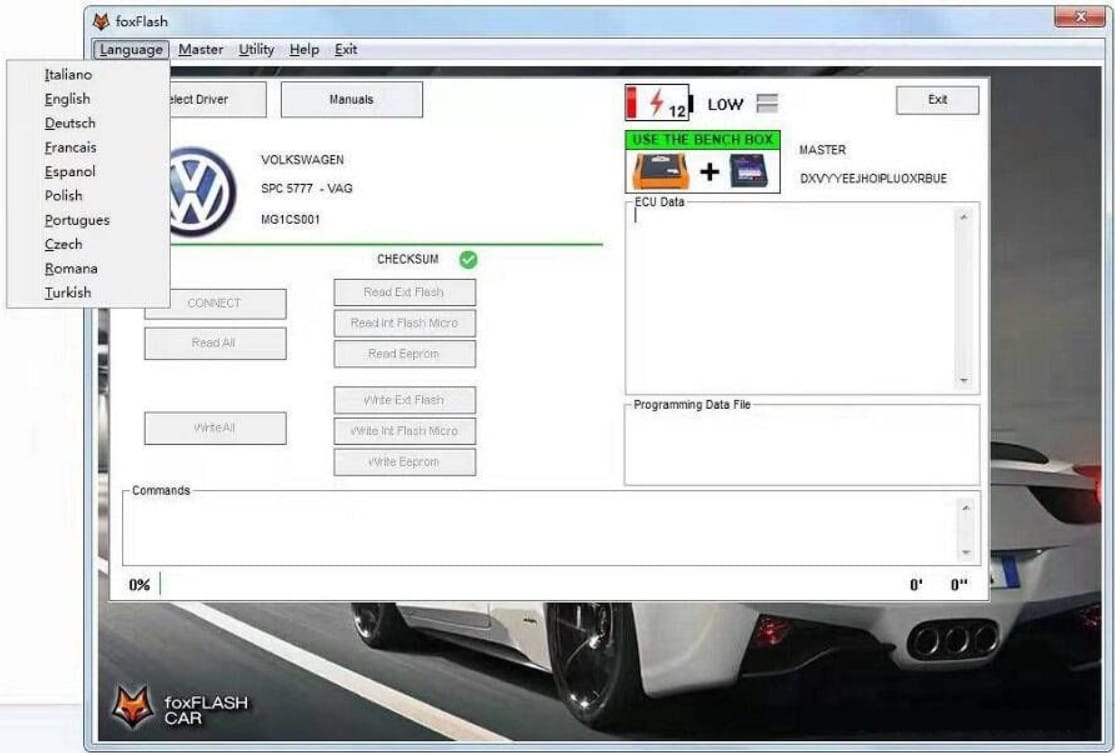
Task: Click the Write Eeprom button
Action: coord(405,462)
